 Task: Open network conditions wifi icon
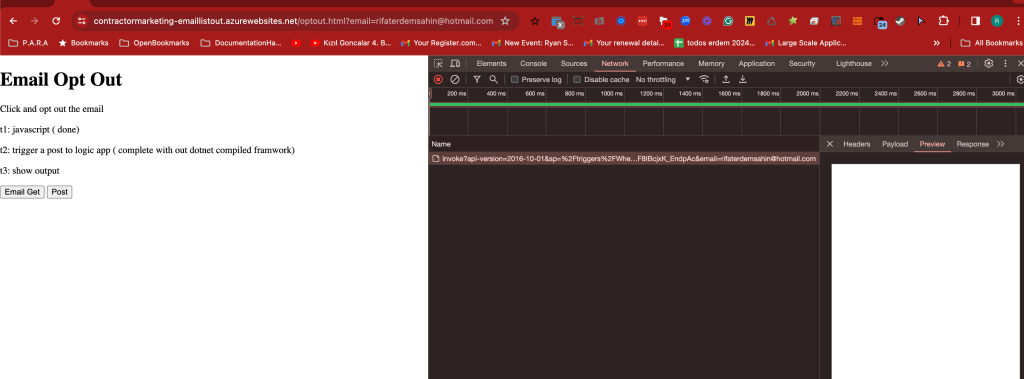tap(704, 80)
